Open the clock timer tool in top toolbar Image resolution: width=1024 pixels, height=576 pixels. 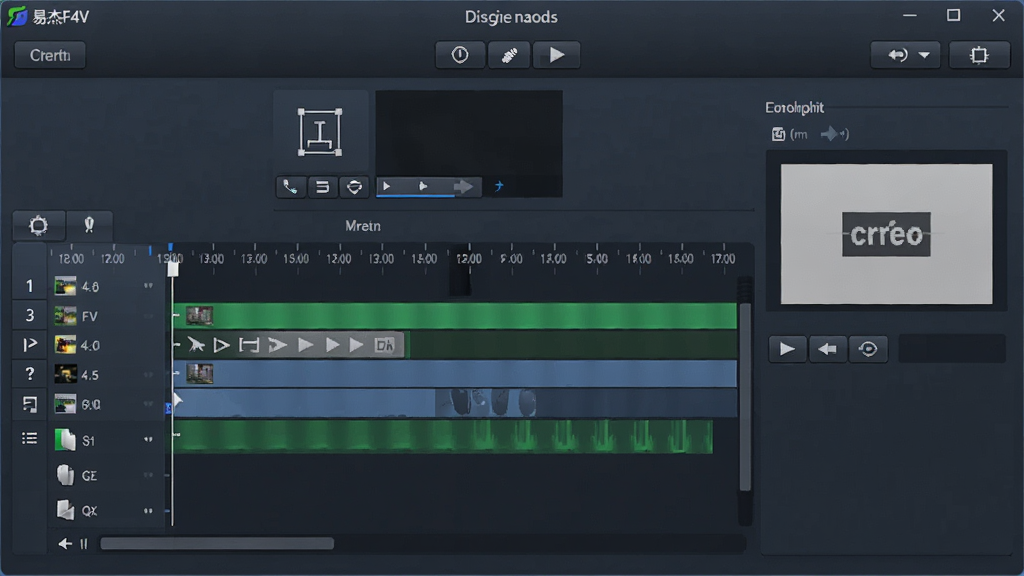point(460,55)
